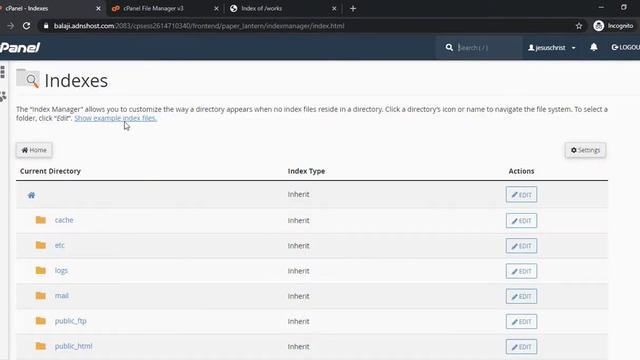
Task: Click the Logout button
Action: [x=625, y=47]
